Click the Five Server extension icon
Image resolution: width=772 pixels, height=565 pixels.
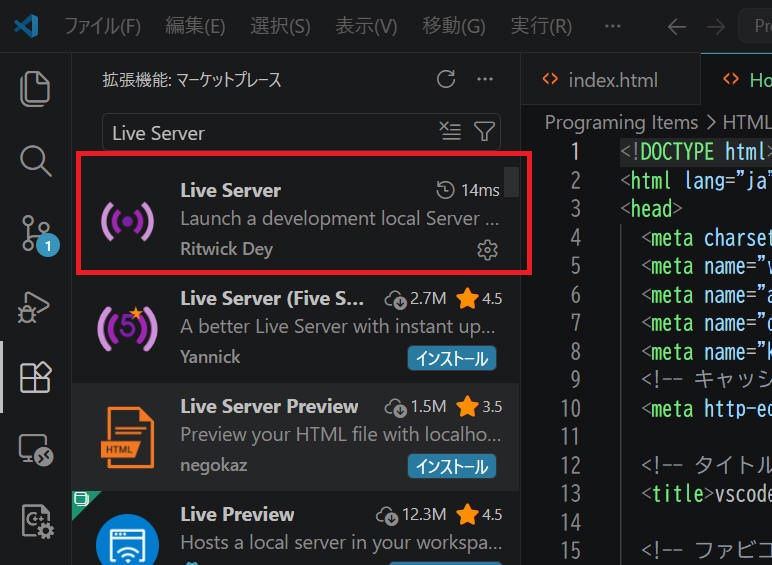128,329
